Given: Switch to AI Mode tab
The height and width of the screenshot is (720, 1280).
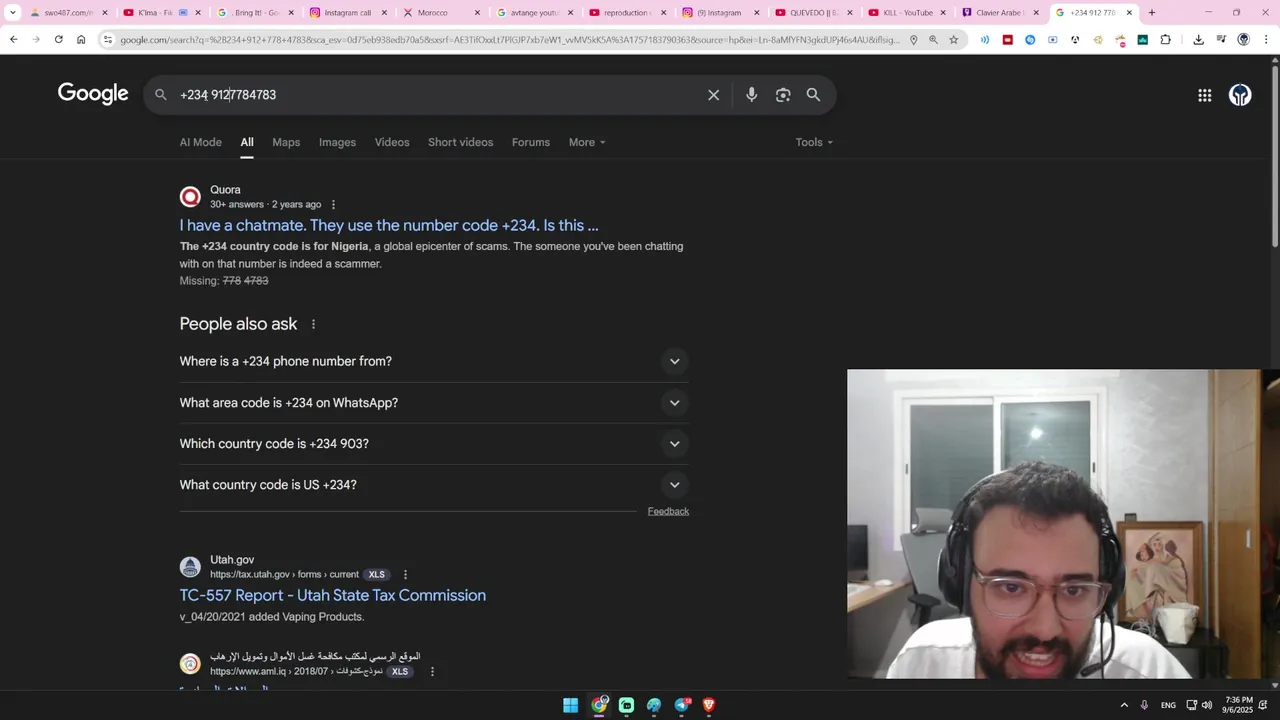Looking at the screenshot, I should 201,142.
